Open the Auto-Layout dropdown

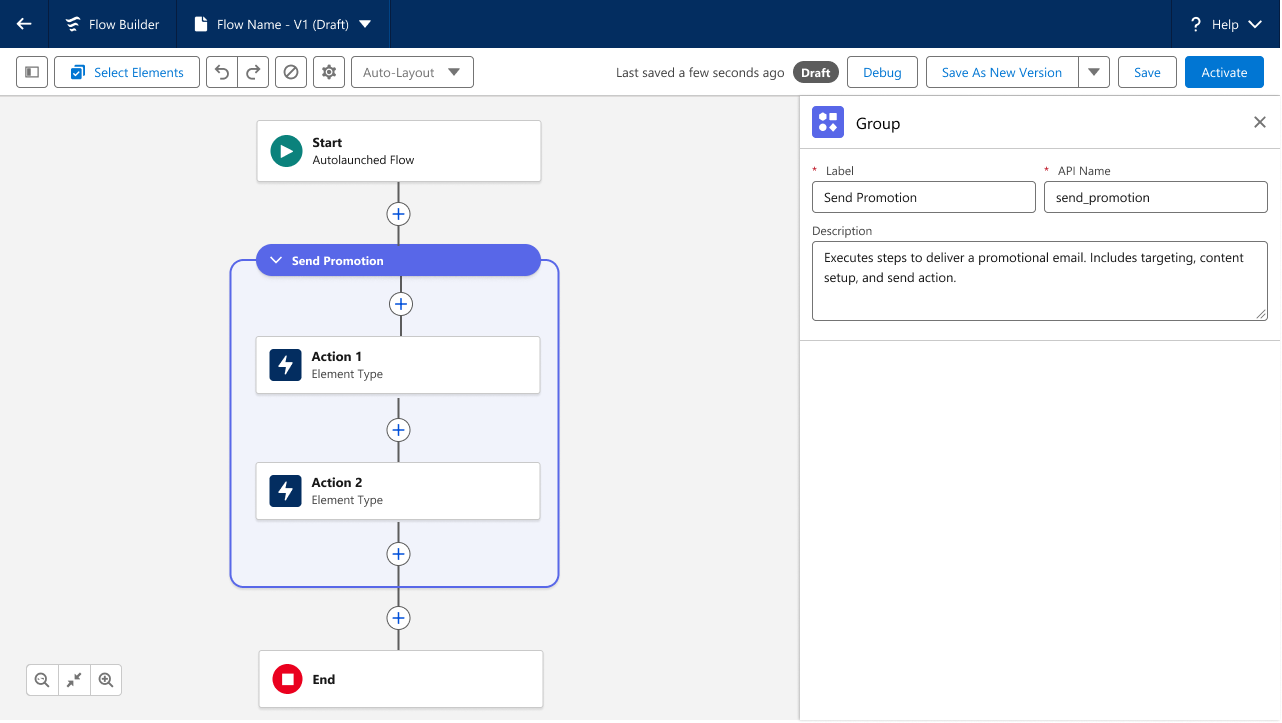412,72
